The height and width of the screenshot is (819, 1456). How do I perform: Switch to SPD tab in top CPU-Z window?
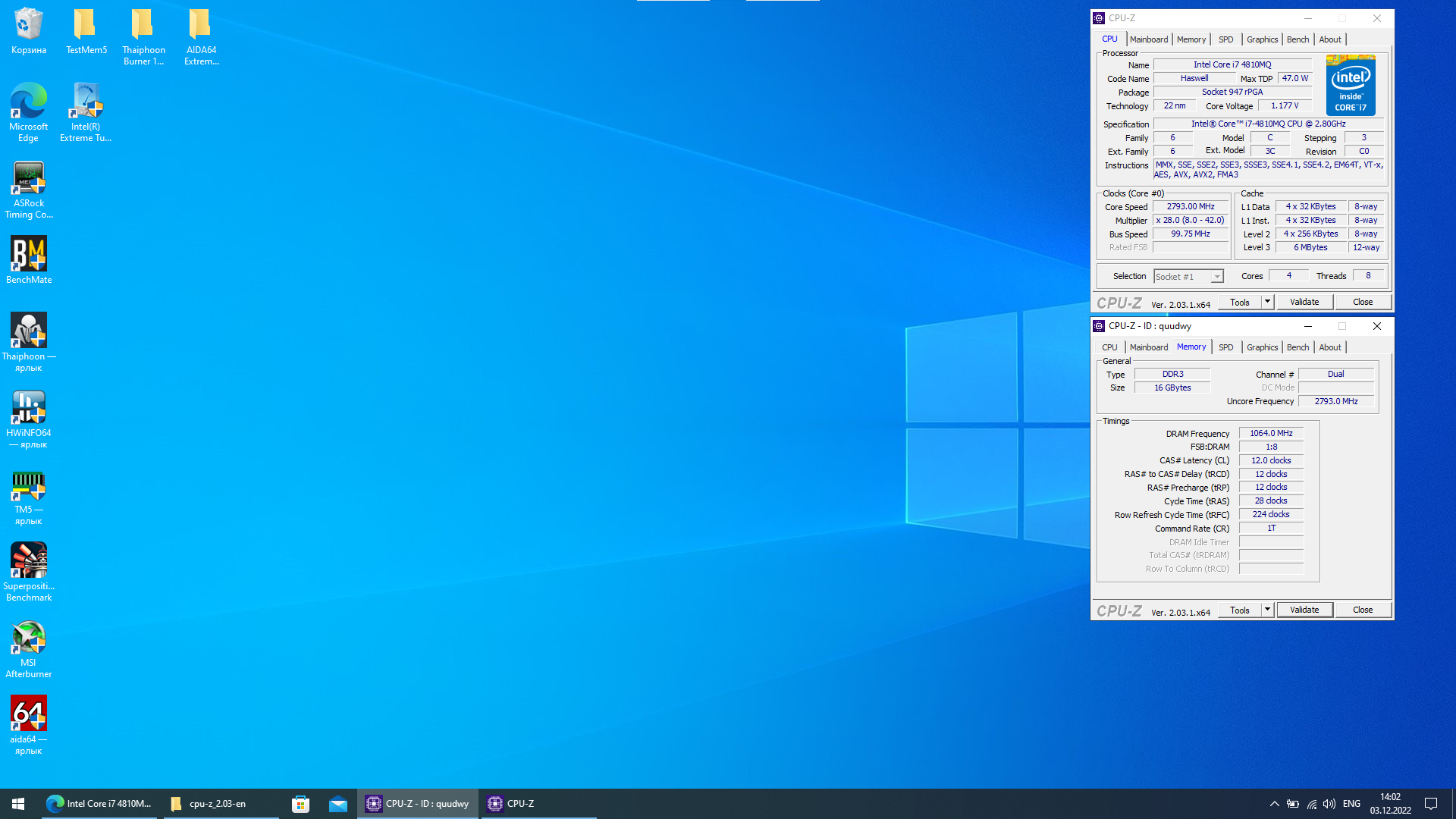[x=1225, y=39]
